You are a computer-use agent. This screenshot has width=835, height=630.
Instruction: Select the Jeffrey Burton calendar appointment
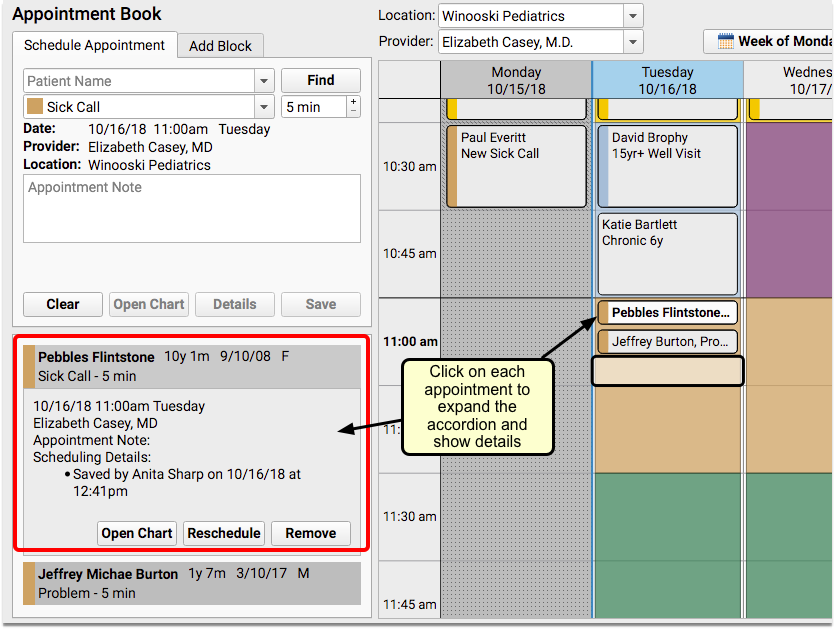pyautogui.click(x=667, y=342)
